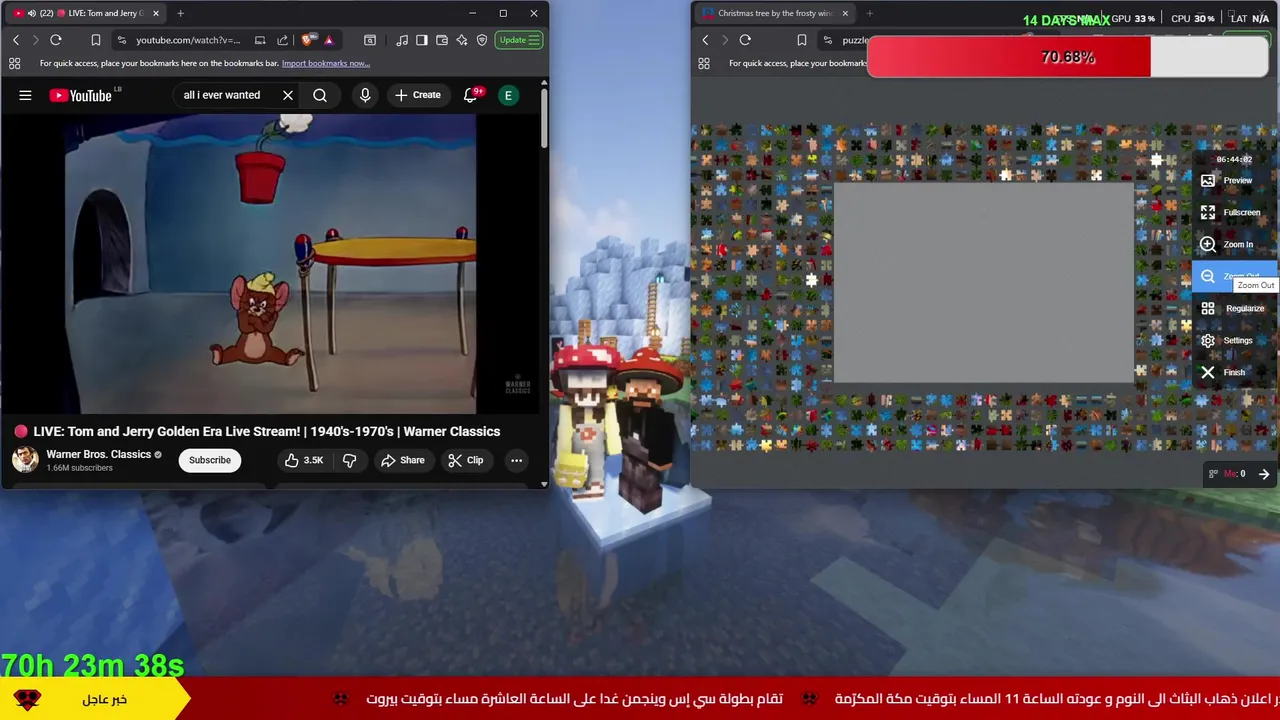Start voice search with microphone icon
1280x720 pixels.
point(365,95)
